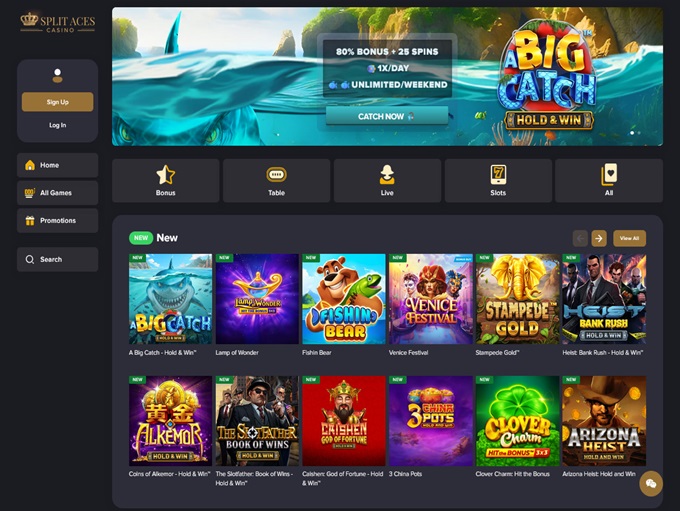Open the Home sidebar menu item
This screenshot has height=511, width=680.
pyautogui.click(x=57, y=165)
